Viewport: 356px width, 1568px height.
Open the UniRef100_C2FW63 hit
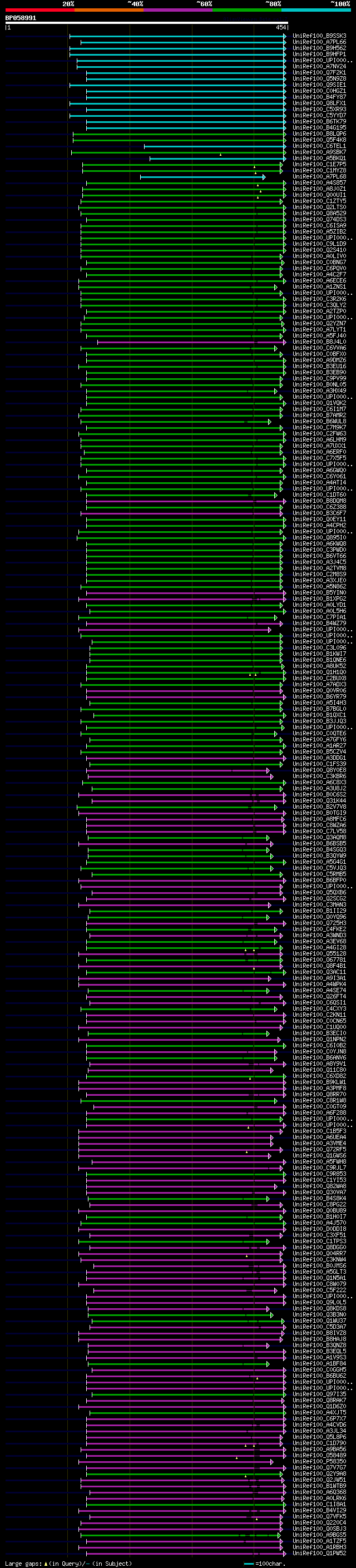point(319,433)
